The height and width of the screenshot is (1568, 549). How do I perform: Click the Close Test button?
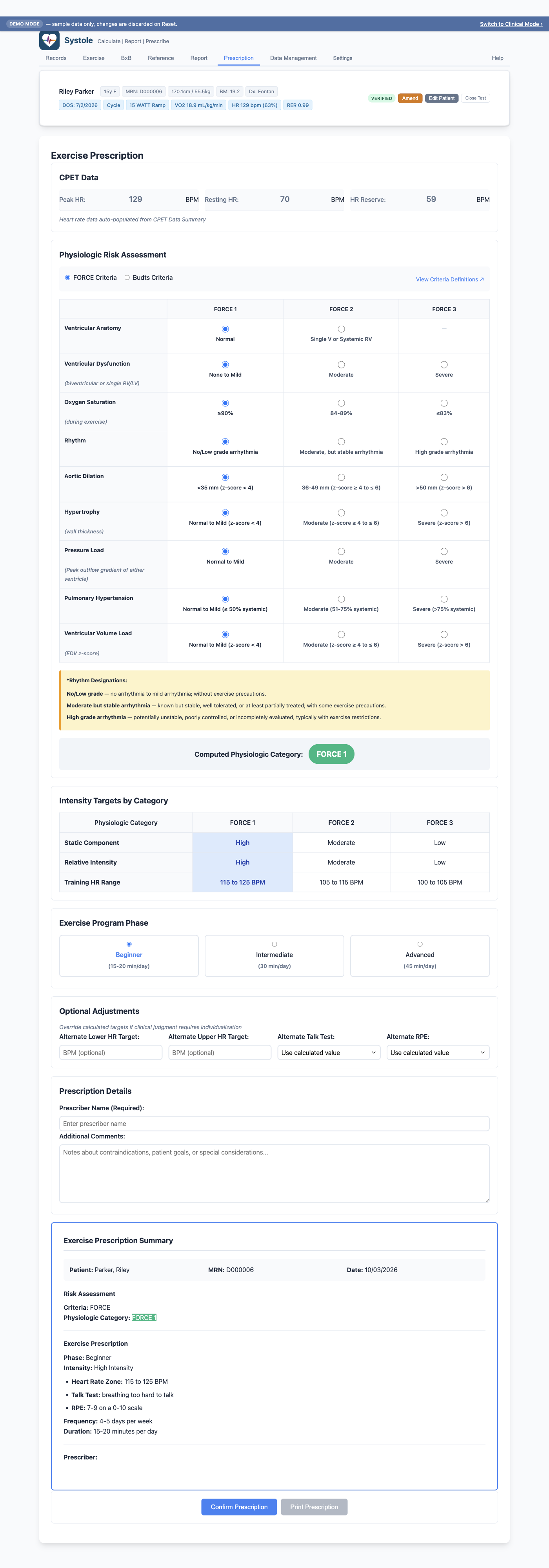coord(475,98)
